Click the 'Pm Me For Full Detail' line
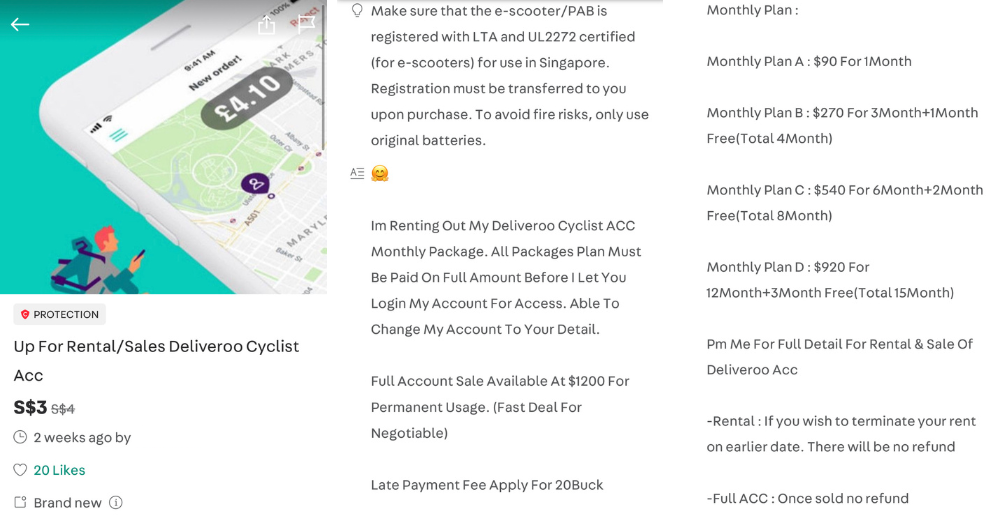 point(839,357)
